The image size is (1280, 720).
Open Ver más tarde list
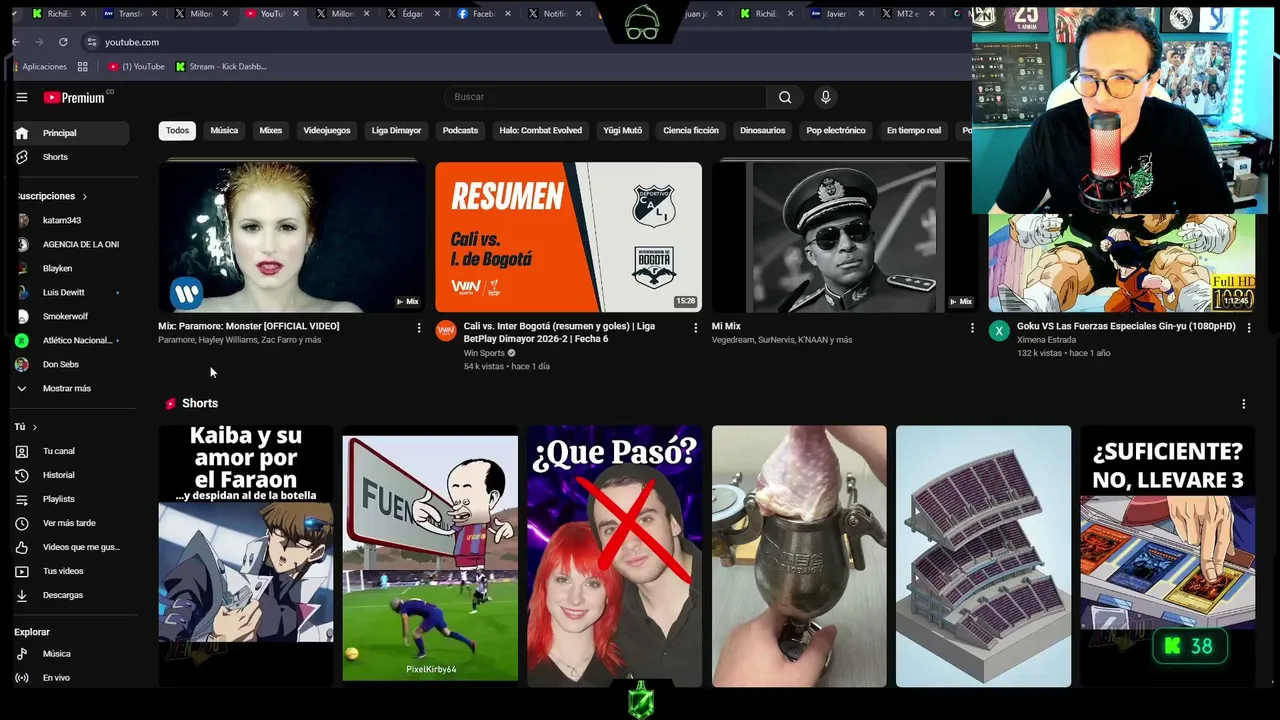[71, 523]
